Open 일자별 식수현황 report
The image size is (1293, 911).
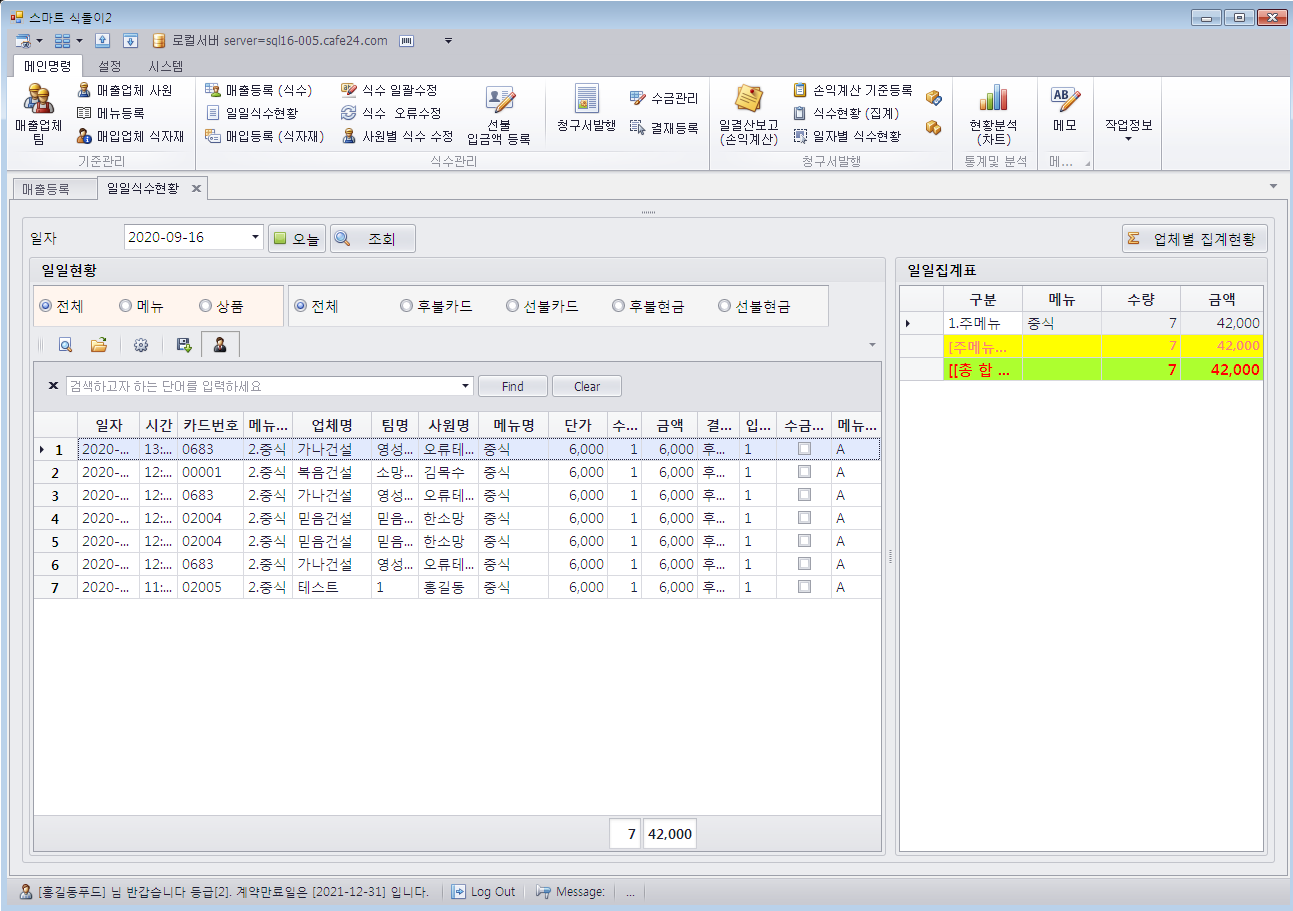pyautogui.click(x=847, y=136)
